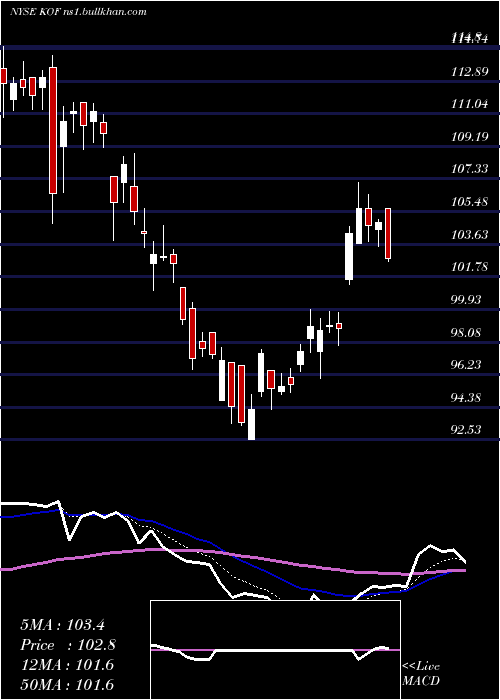Click the 96.23 price axis label

click(x=467, y=365)
